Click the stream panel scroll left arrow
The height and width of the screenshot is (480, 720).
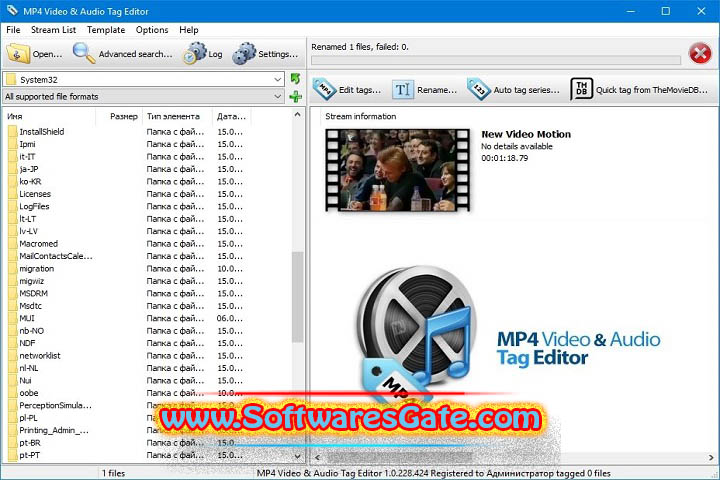317,457
